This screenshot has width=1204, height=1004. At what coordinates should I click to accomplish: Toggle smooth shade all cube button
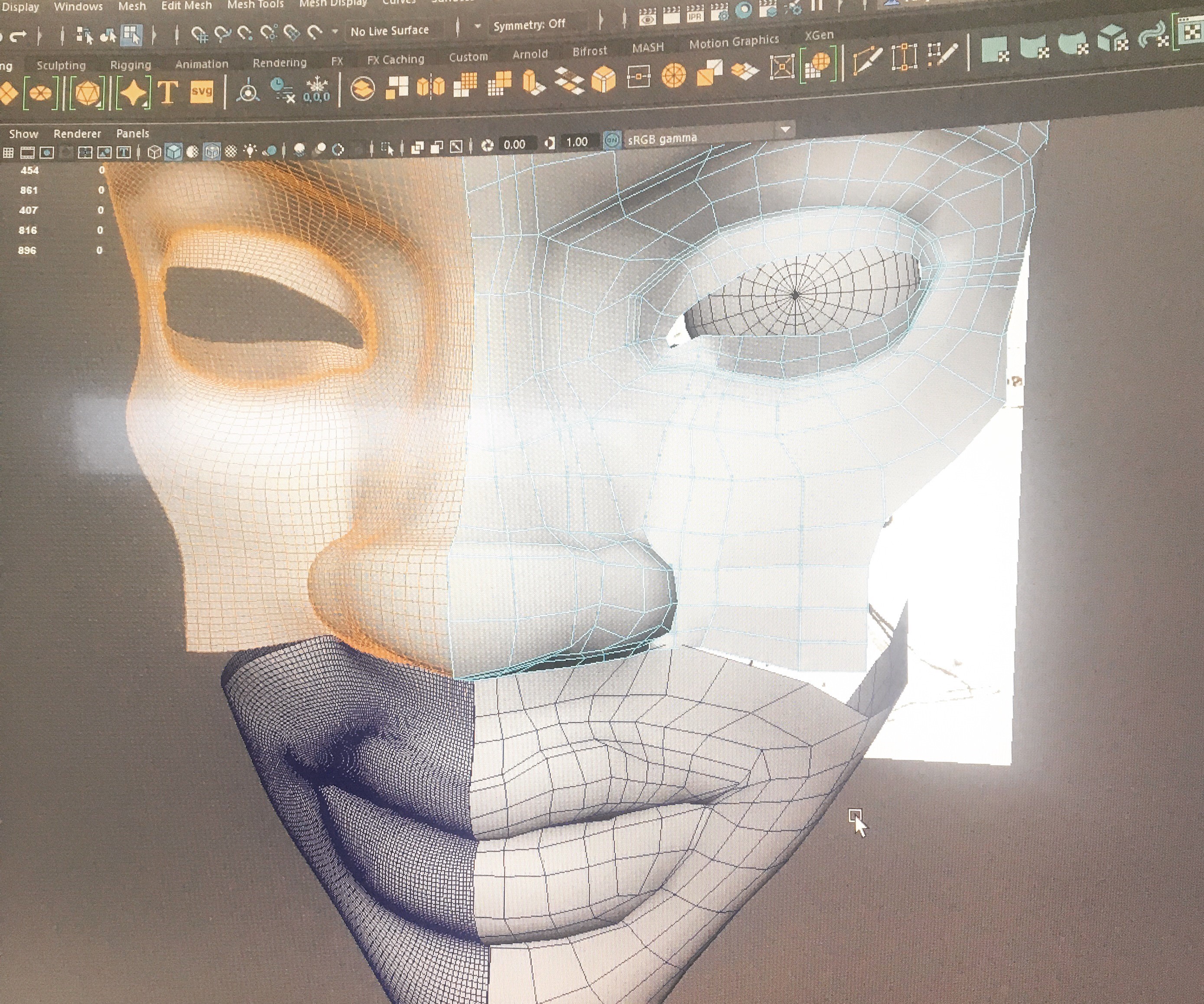pos(173,152)
